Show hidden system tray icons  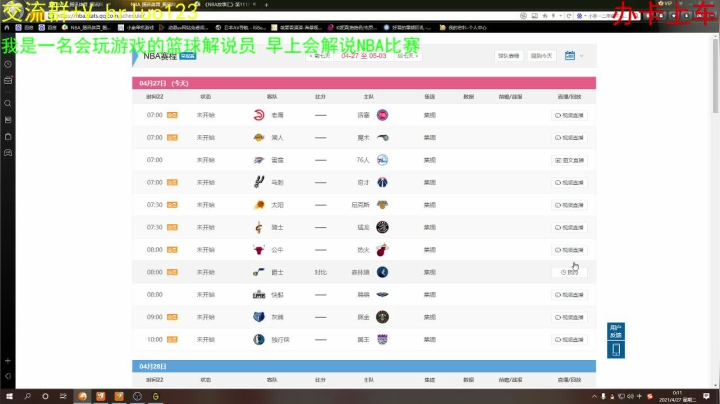click(x=595, y=396)
